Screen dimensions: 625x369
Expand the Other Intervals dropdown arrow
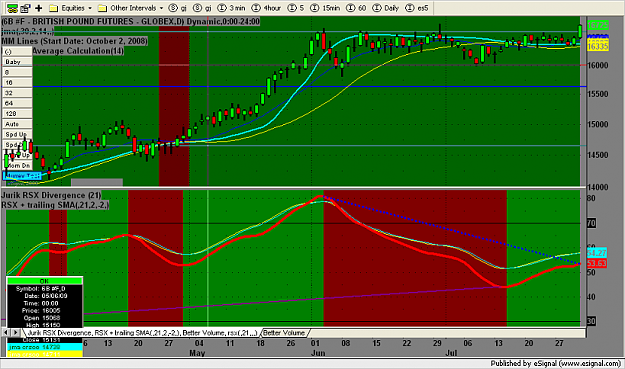(161, 8)
